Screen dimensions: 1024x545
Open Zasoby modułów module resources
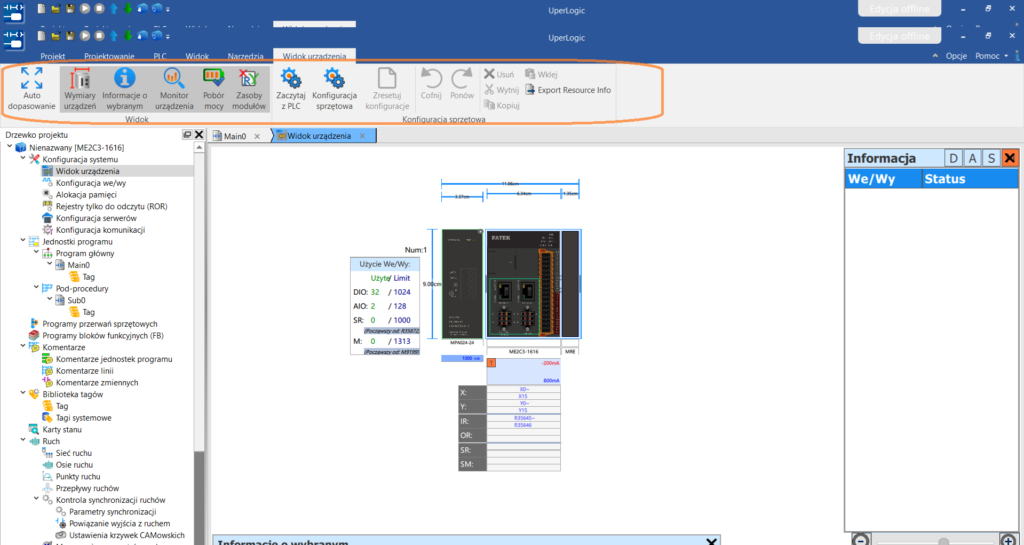point(249,89)
